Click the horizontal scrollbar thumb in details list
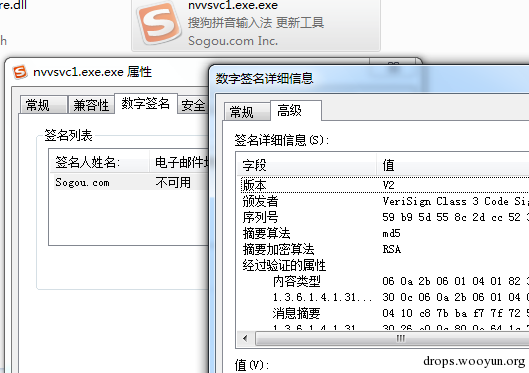This screenshot has height=373, width=529. [x=392, y=338]
